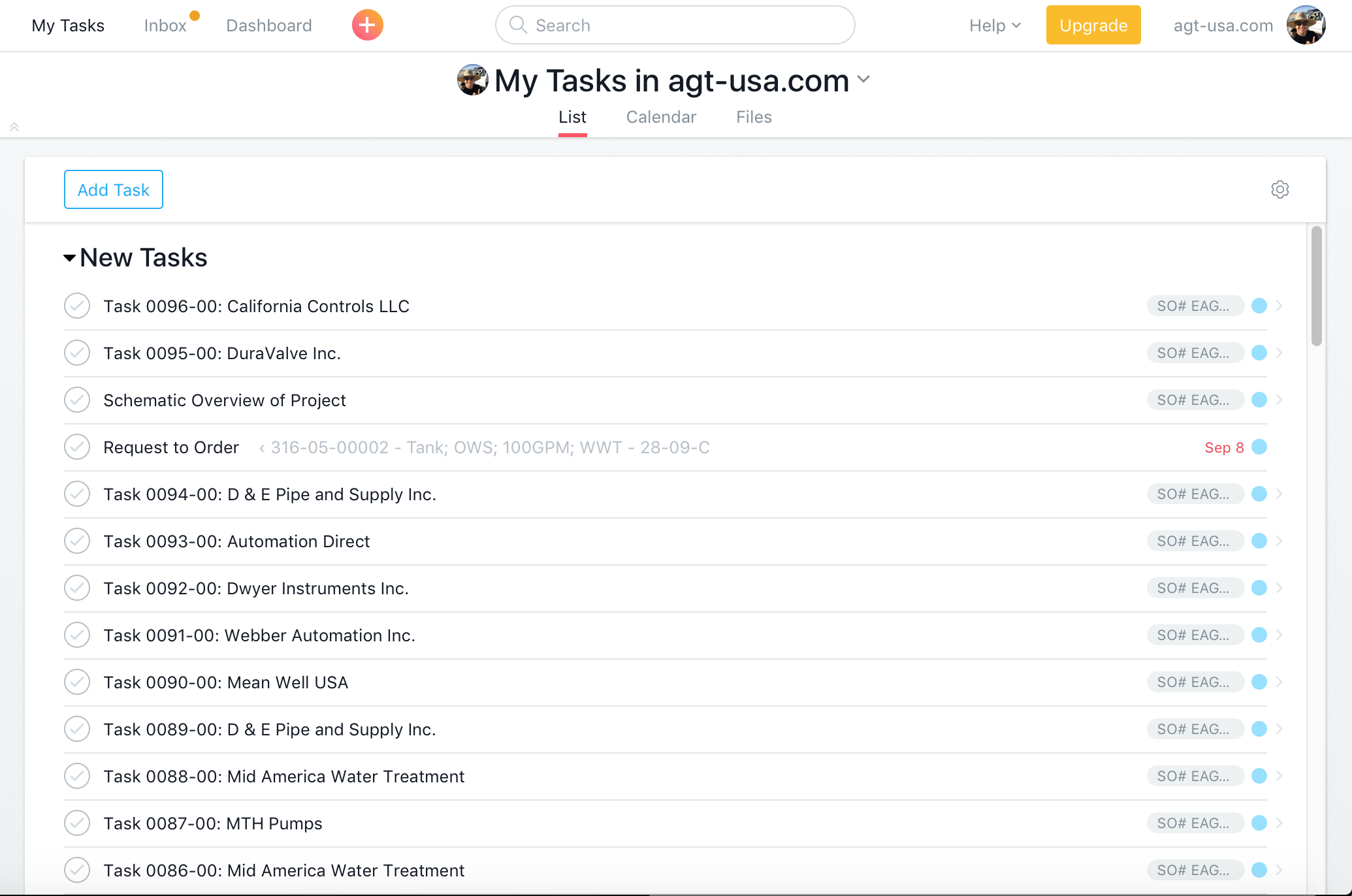Open details arrow for Task 0093-00 row
The height and width of the screenshot is (896, 1352).
[1279, 541]
